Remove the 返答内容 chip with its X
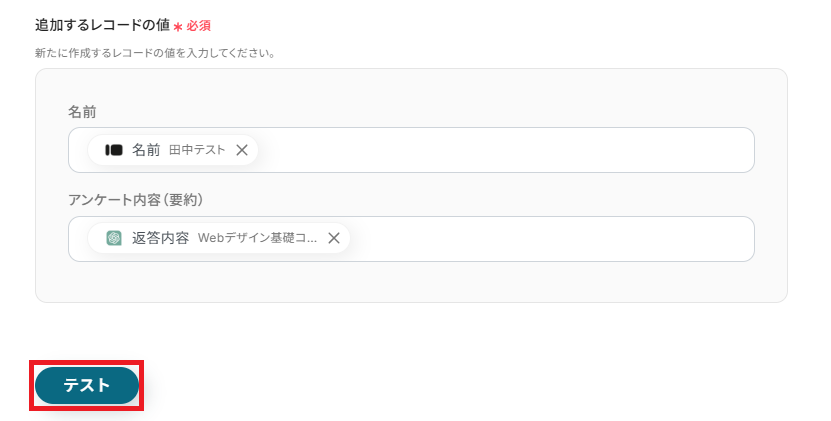The width and height of the screenshot is (831, 421). pyautogui.click(x=334, y=238)
